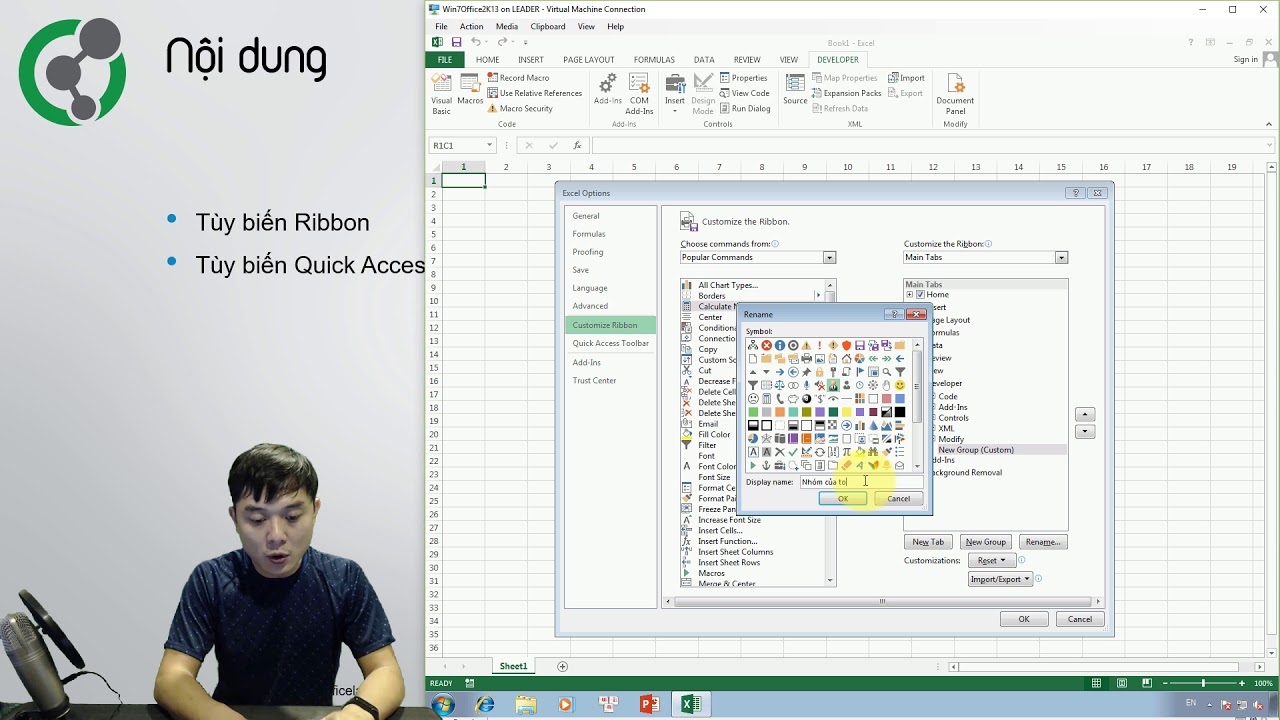Switch to the HOME ribbon tab
This screenshot has height=720, width=1280.
pyautogui.click(x=487, y=59)
